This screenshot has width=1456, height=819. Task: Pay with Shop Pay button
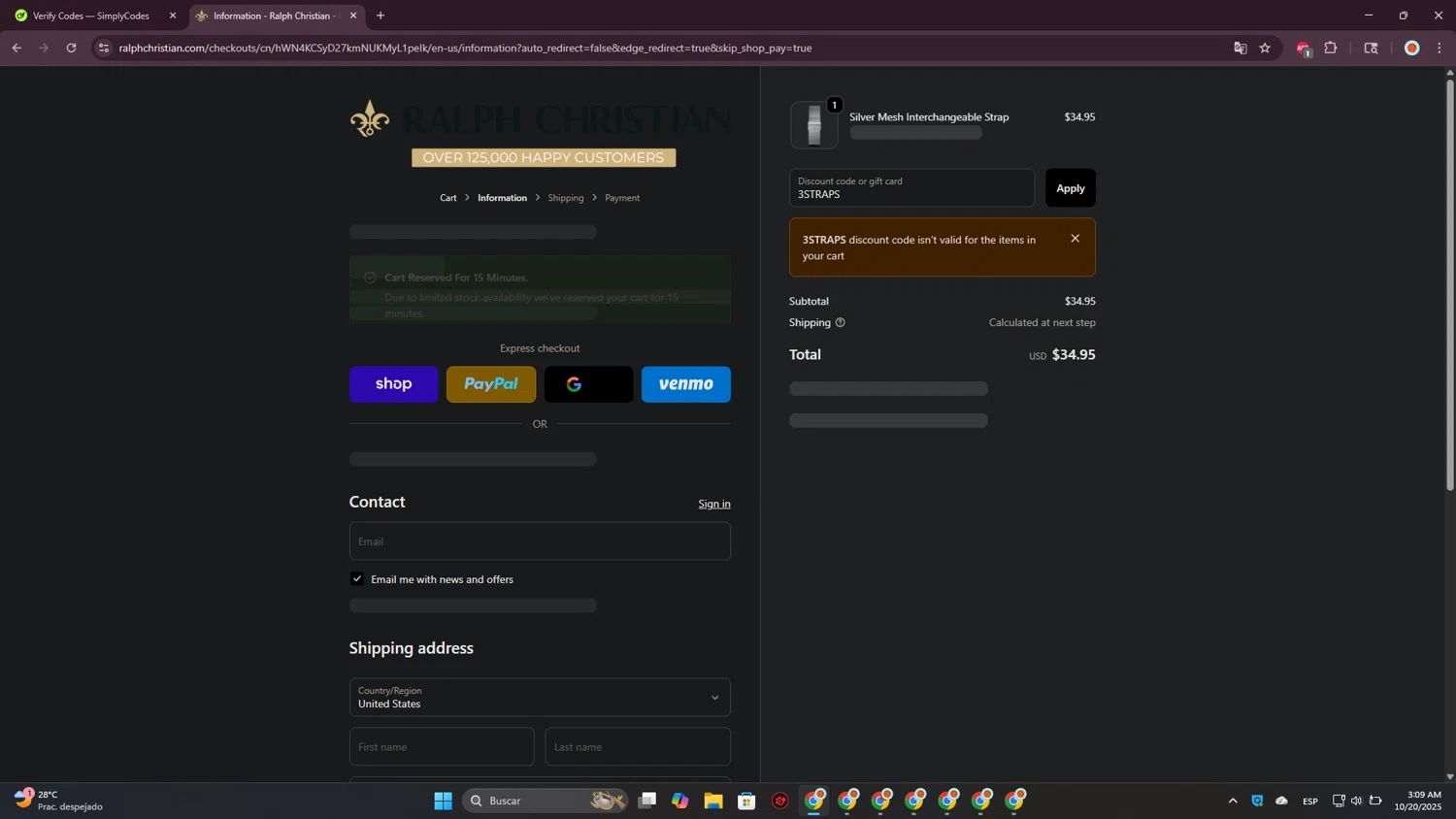pyautogui.click(x=393, y=384)
